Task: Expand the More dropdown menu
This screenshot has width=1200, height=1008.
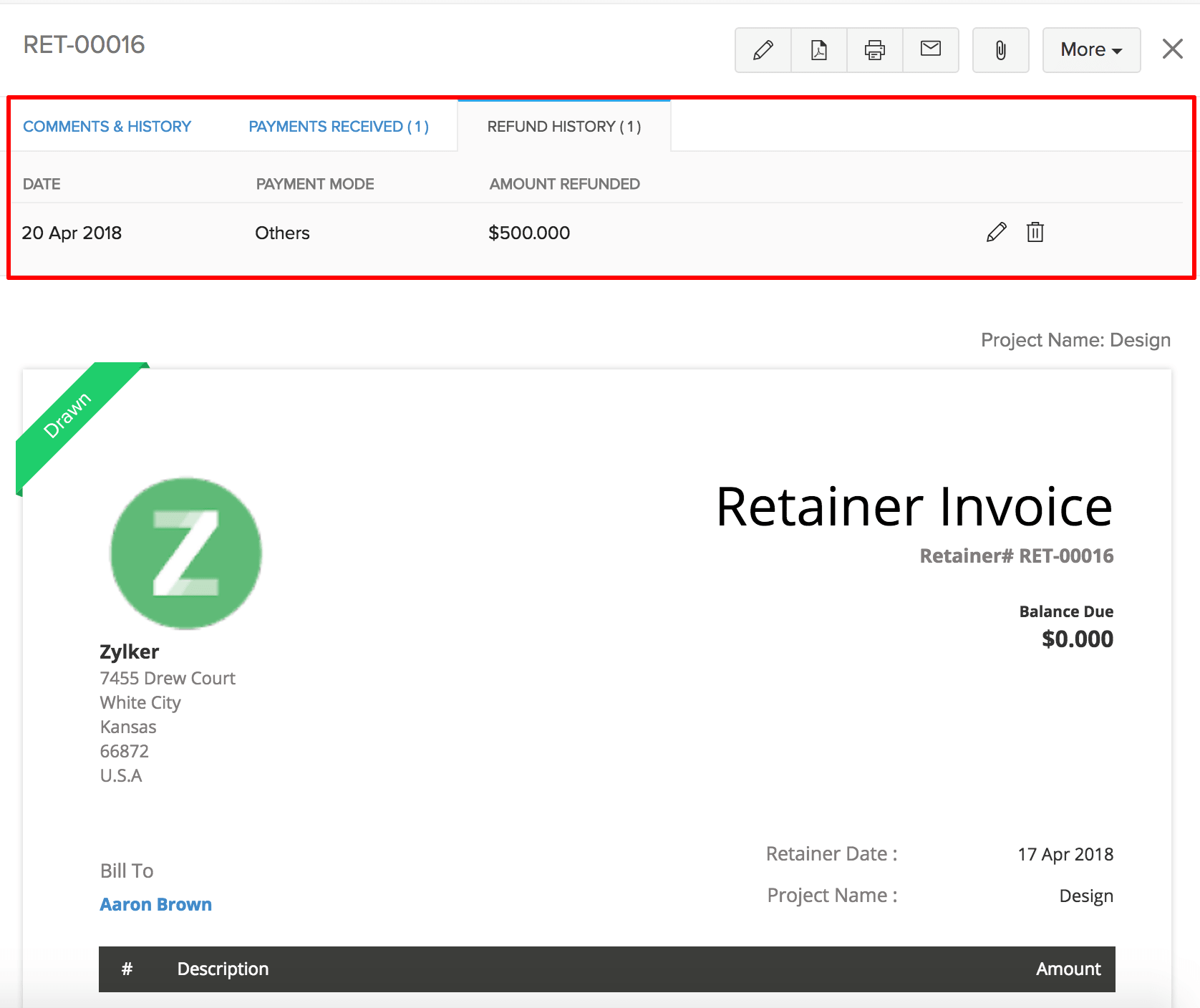Action: tap(1091, 50)
